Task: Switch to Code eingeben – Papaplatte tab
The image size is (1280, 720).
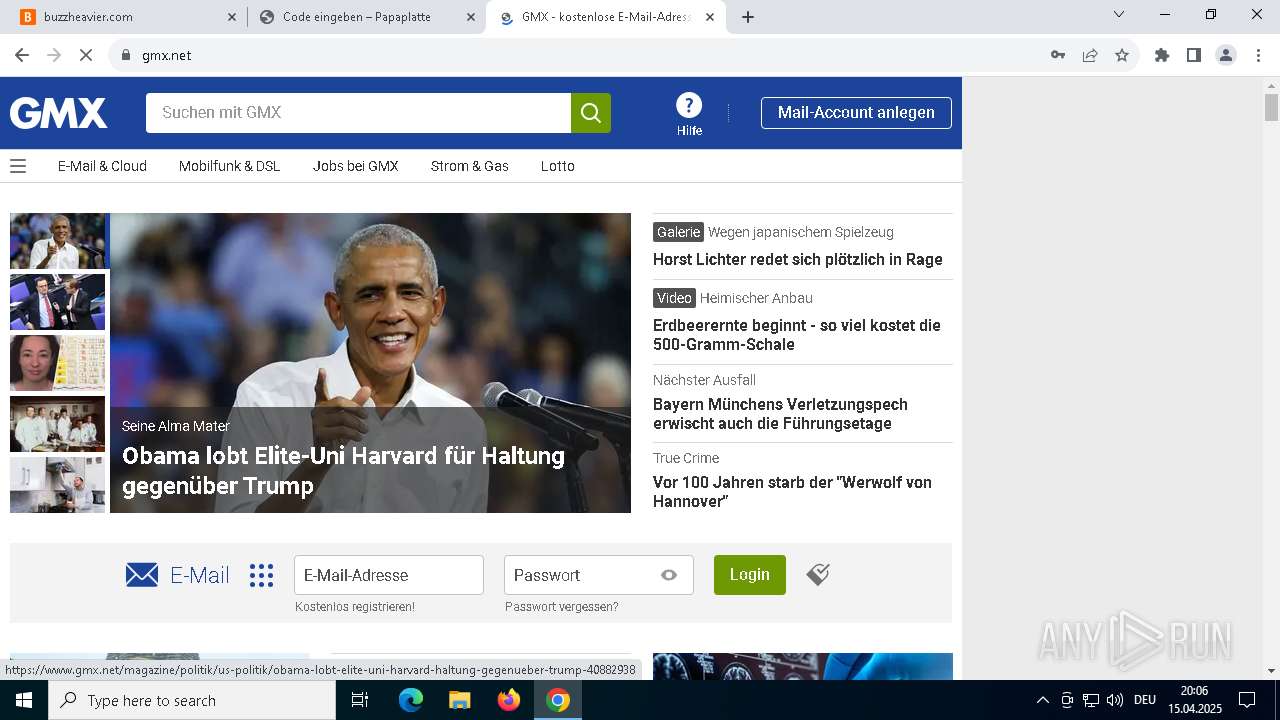Action: pyautogui.click(x=366, y=17)
